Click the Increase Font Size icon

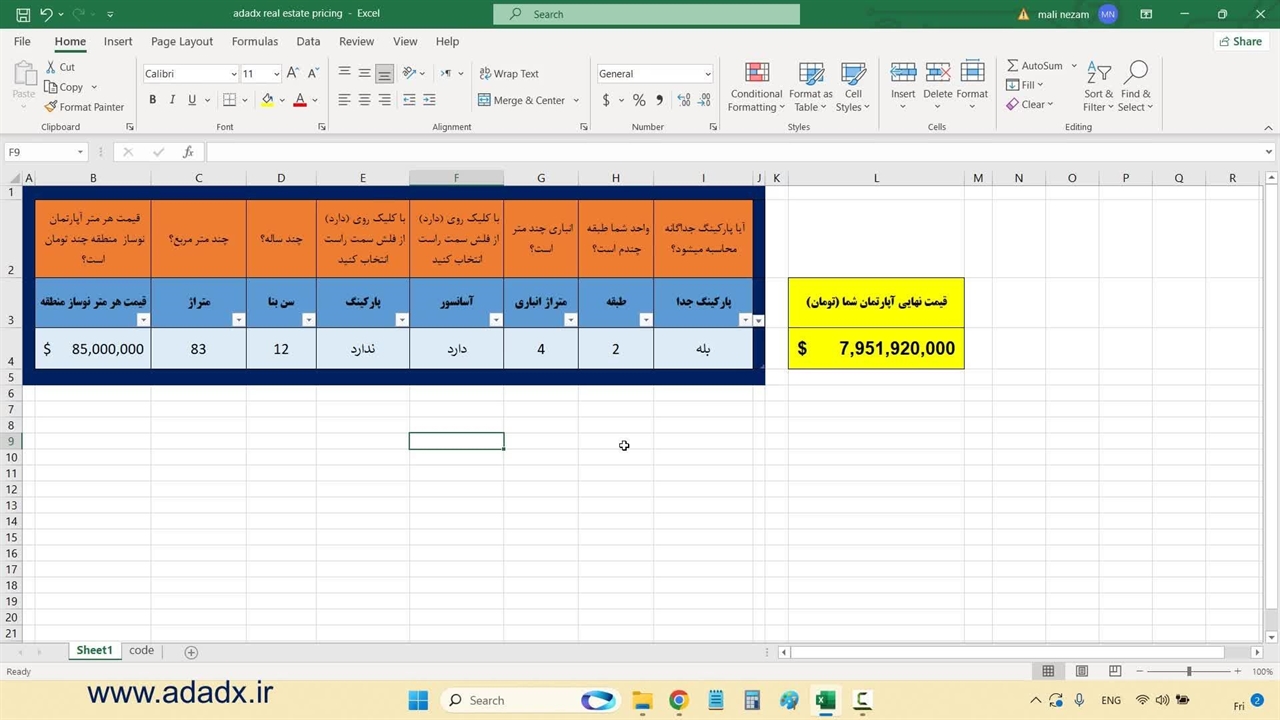click(x=293, y=74)
